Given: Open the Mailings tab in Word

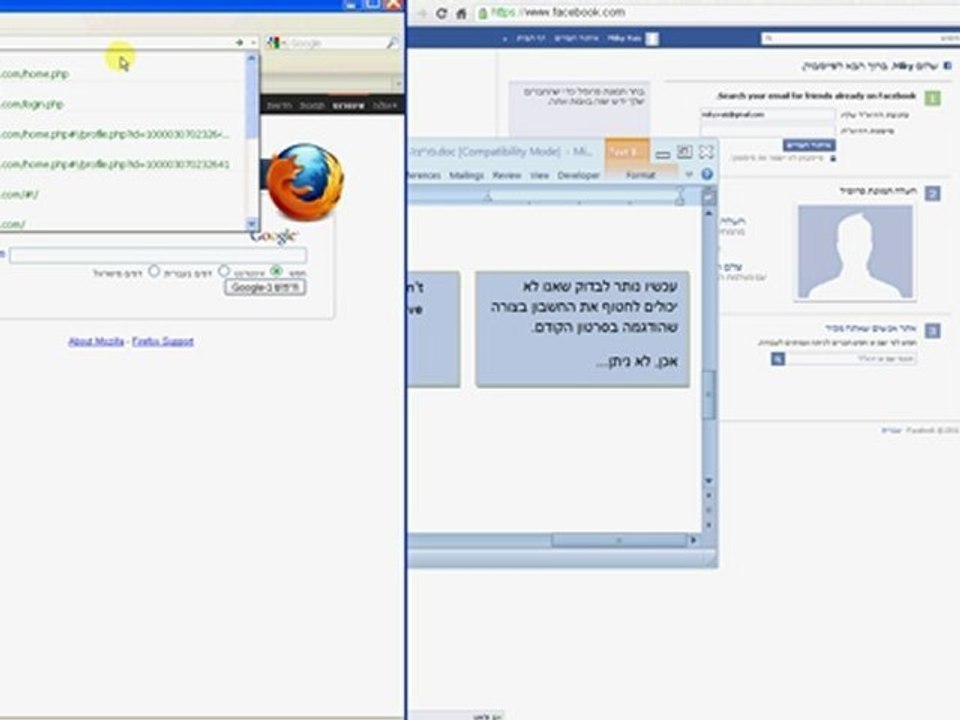Looking at the screenshot, I should coord(467,175).
